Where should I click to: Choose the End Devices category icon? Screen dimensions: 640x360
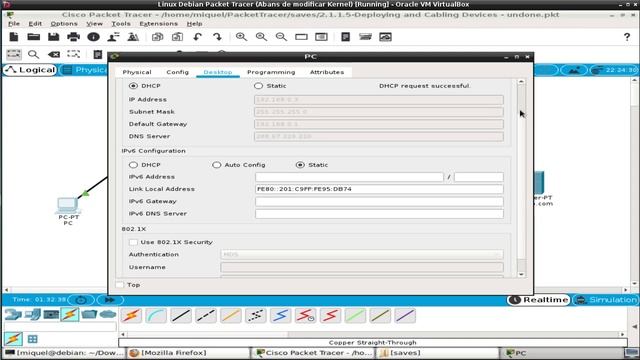(32, 314)
